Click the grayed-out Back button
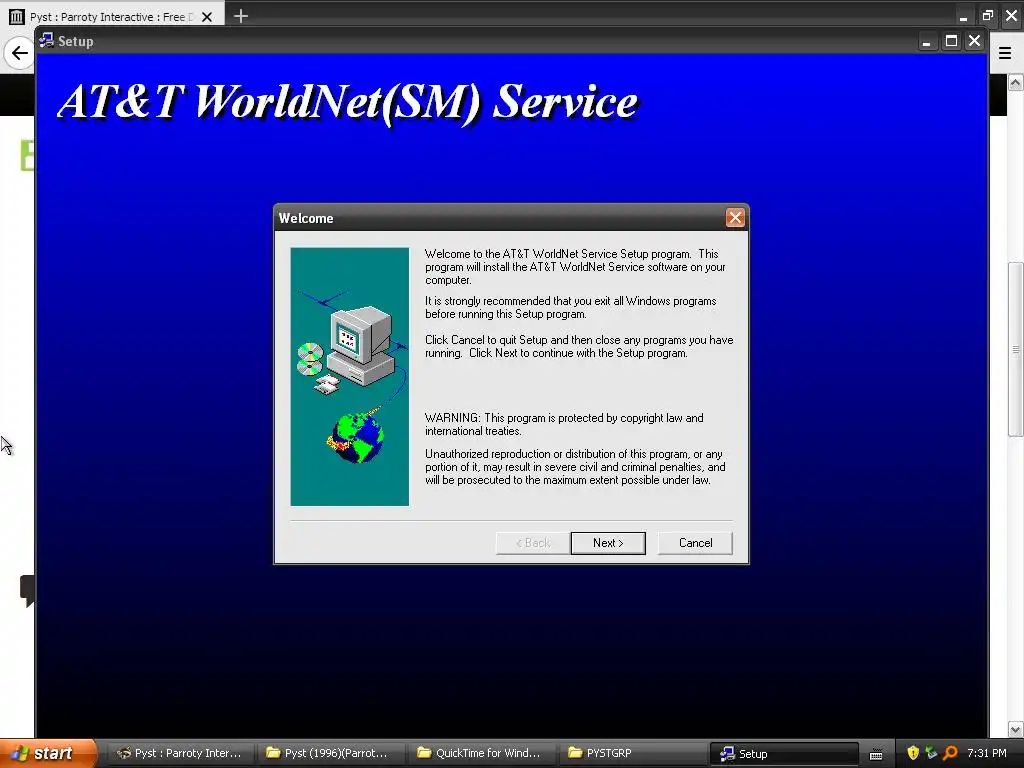This screenshot has height=768, width=1024. coord(533,543)
